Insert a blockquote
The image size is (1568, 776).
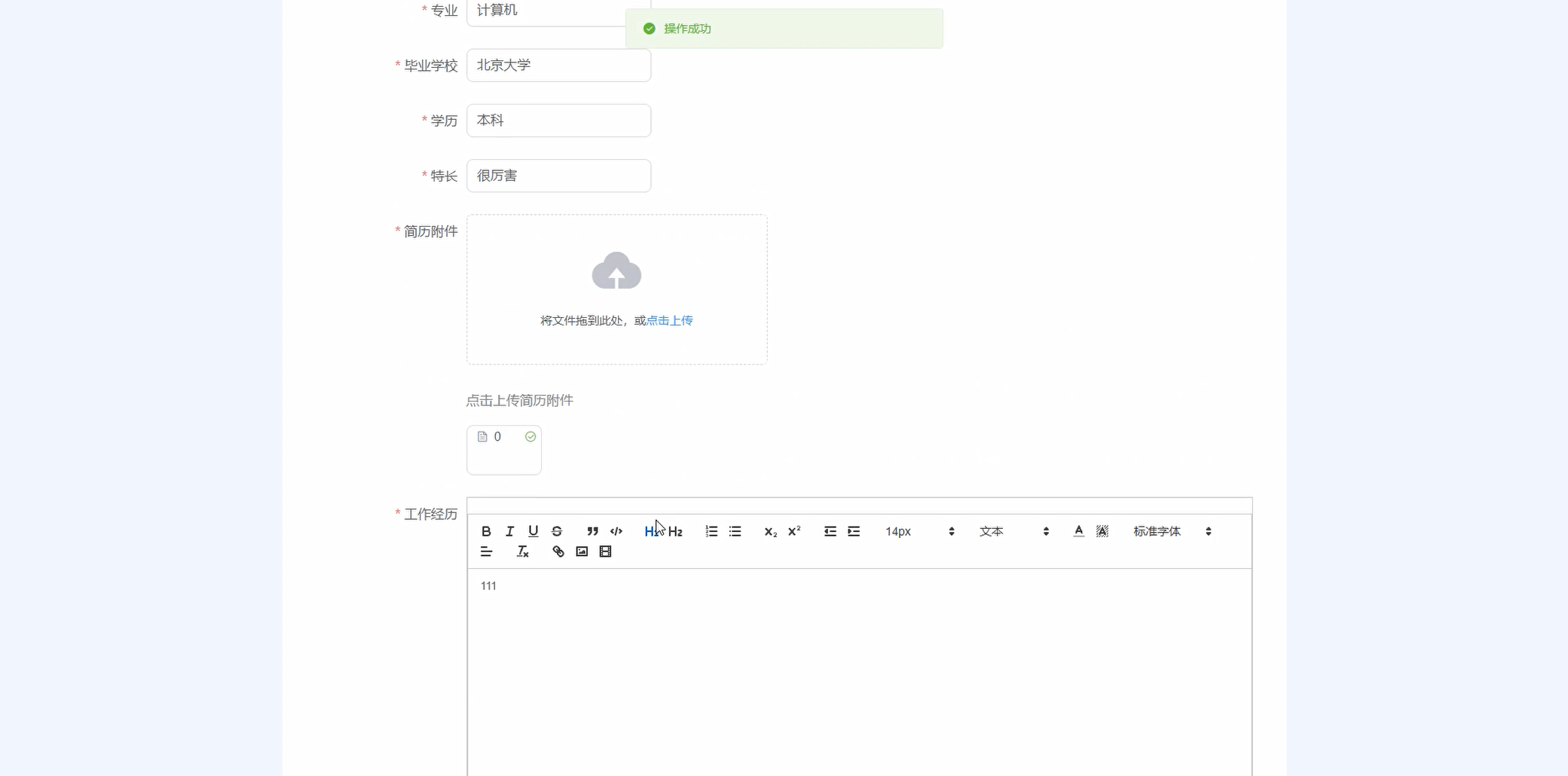(592, 531)
